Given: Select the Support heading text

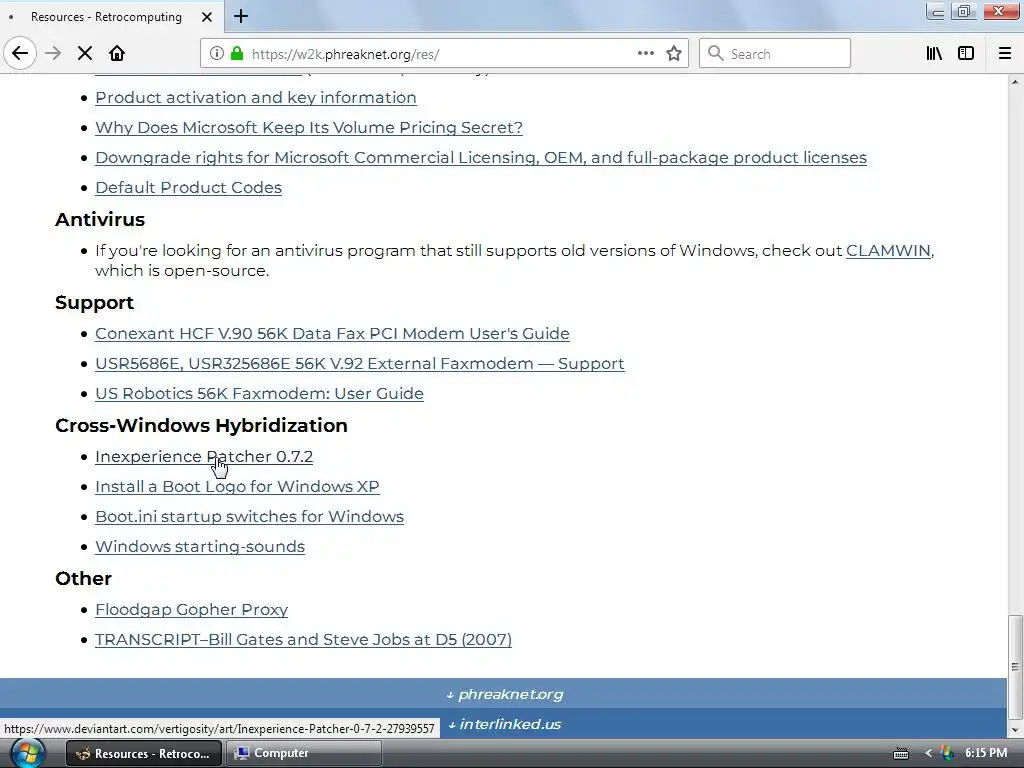Looking at the screenshot, I should (x=94, y=303).
